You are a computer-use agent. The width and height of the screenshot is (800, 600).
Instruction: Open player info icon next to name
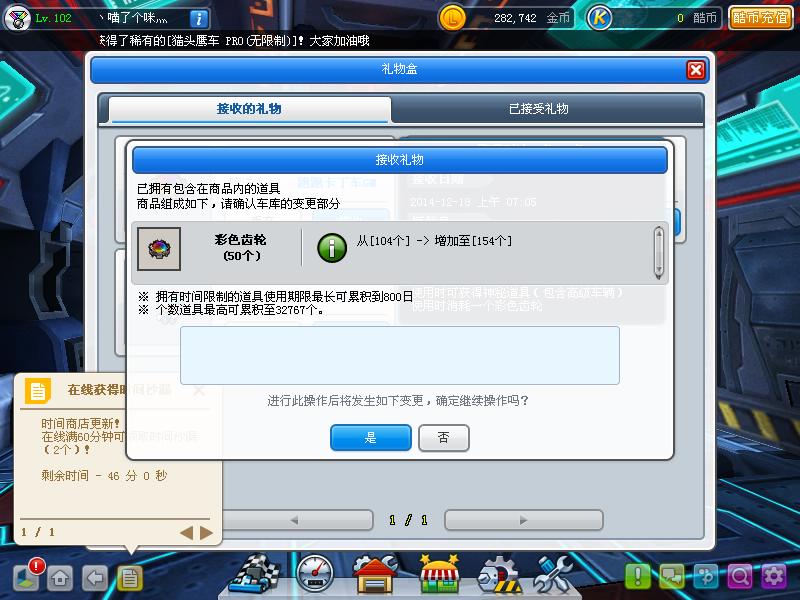198,19
